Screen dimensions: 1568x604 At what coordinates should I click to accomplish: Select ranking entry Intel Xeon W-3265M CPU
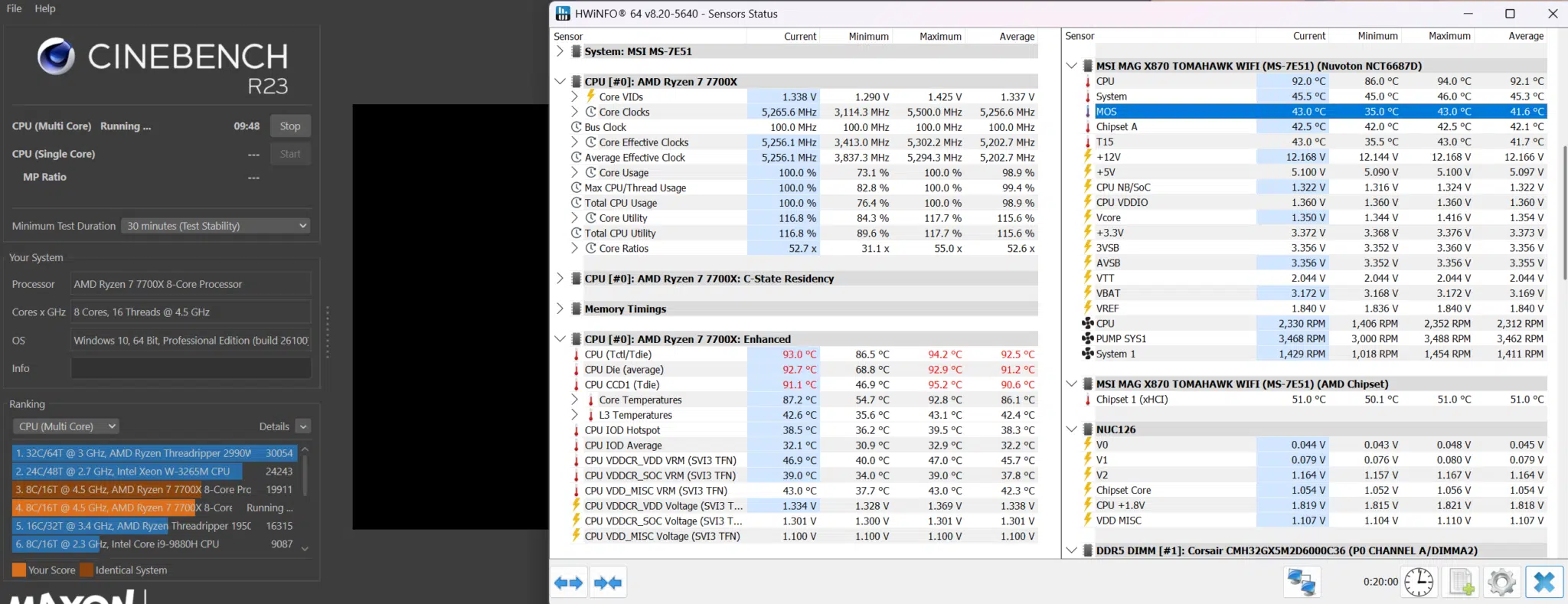154,472
